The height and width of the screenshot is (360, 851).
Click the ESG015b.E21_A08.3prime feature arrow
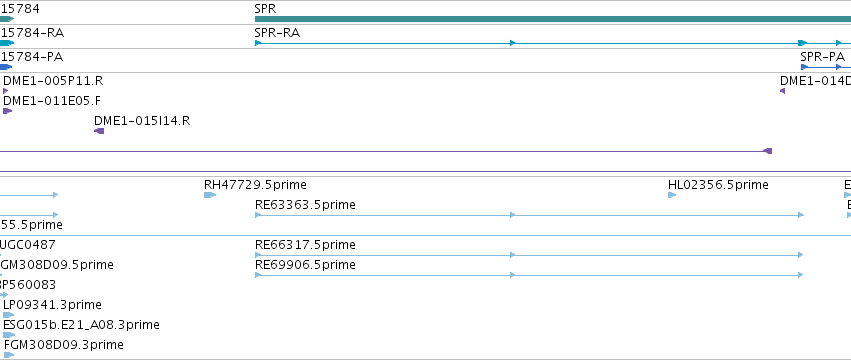9,335
